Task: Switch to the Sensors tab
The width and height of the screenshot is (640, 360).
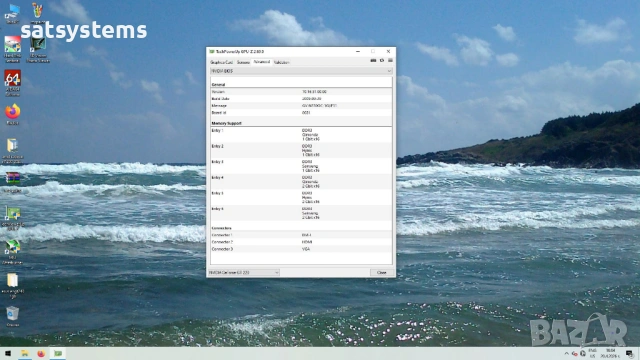Action: pyautogui.click(x=243, y=62)
